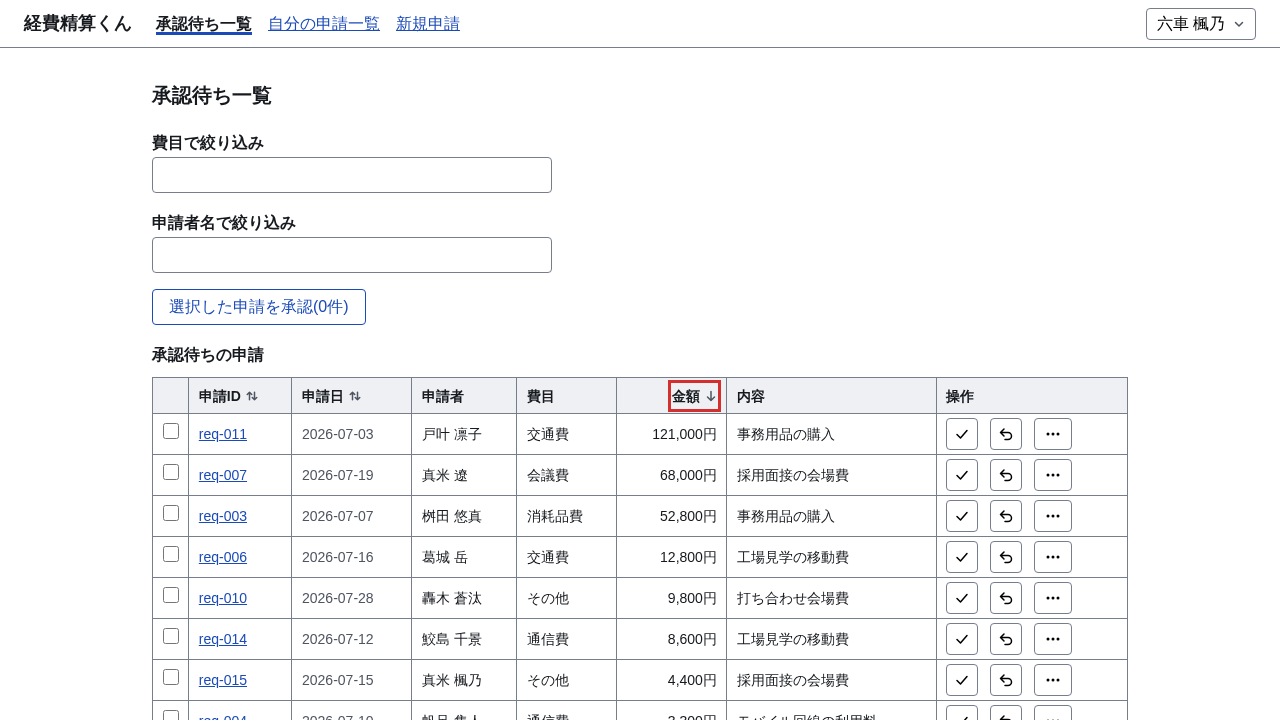Focus the 申請者名で絞り込み filter field
The width and height of the screenshot is (1280, 720).
tap(352, 255)
